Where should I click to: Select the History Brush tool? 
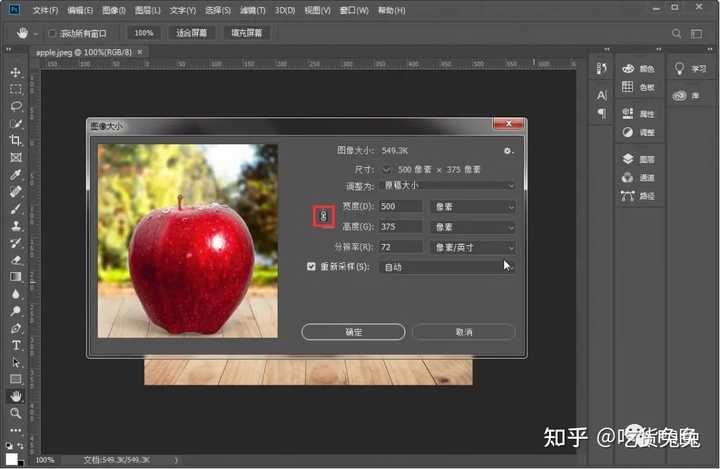[x=16, y=243]
